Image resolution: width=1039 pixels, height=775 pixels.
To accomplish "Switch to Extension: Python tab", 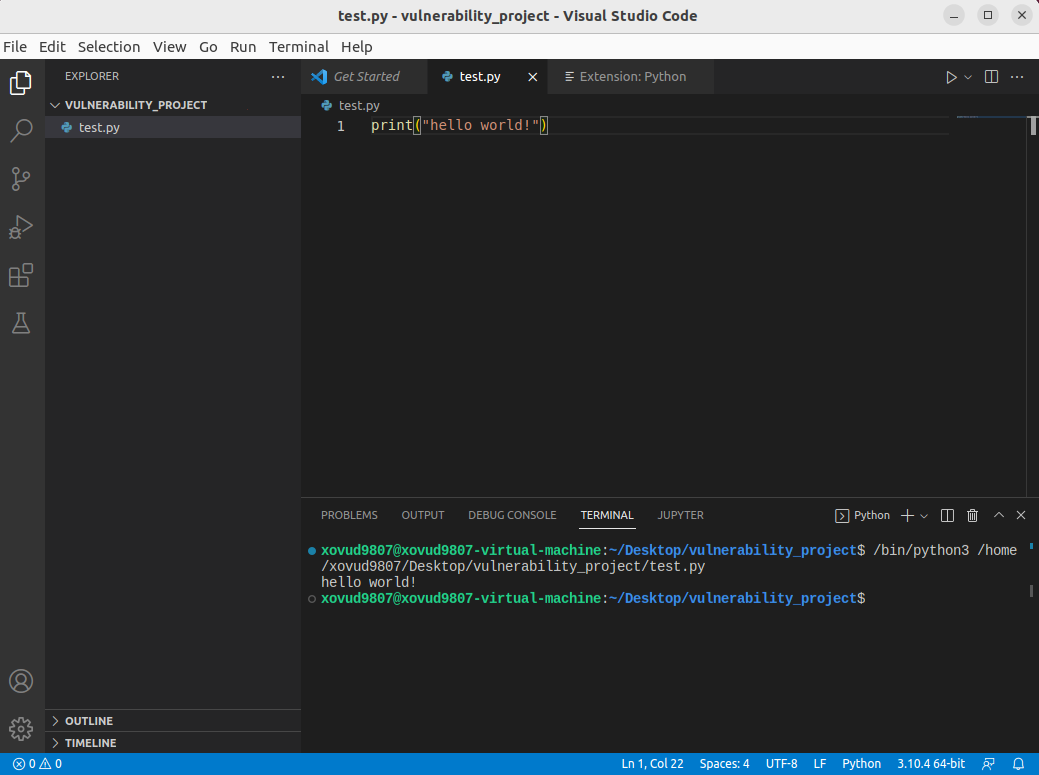I will click(x=632, y=77).
